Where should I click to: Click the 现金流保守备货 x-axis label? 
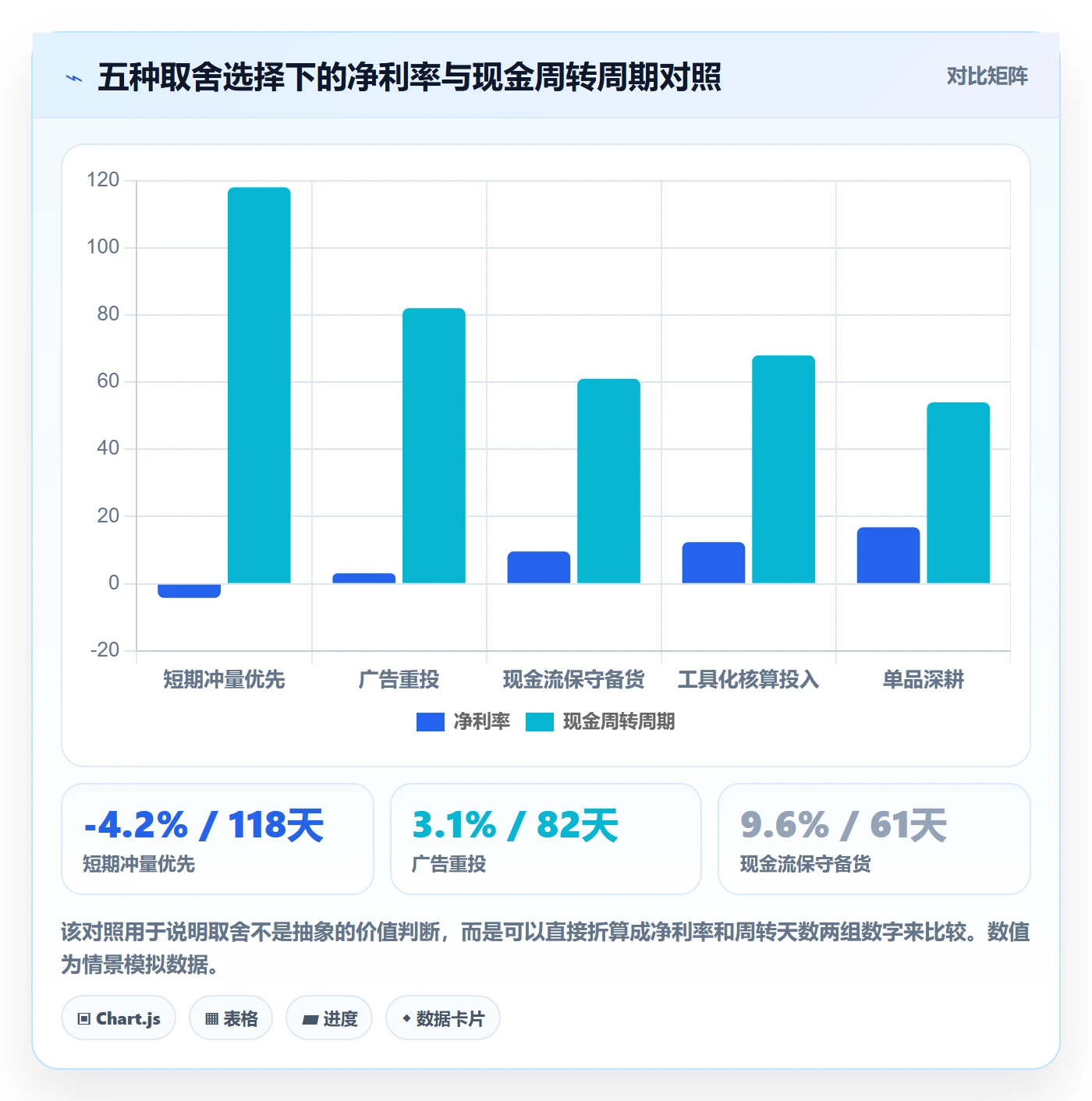click(574, 680)
